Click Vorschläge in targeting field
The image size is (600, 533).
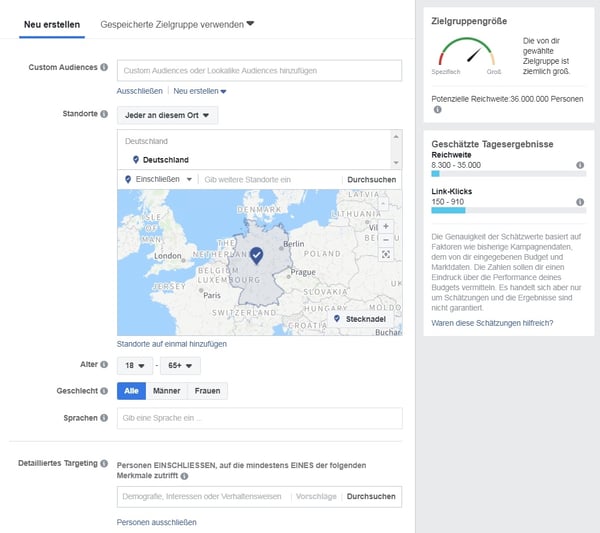pyautogui.click(x=316, y=496)
